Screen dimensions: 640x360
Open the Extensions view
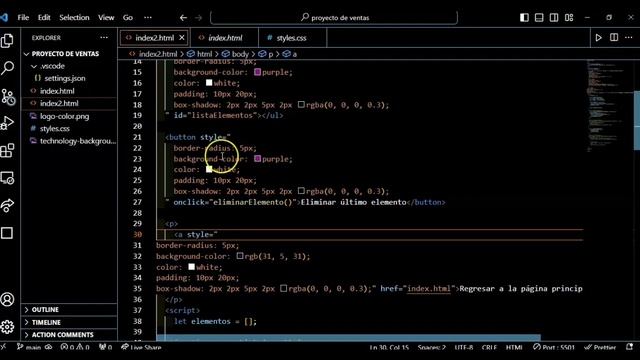click(7, 150)
